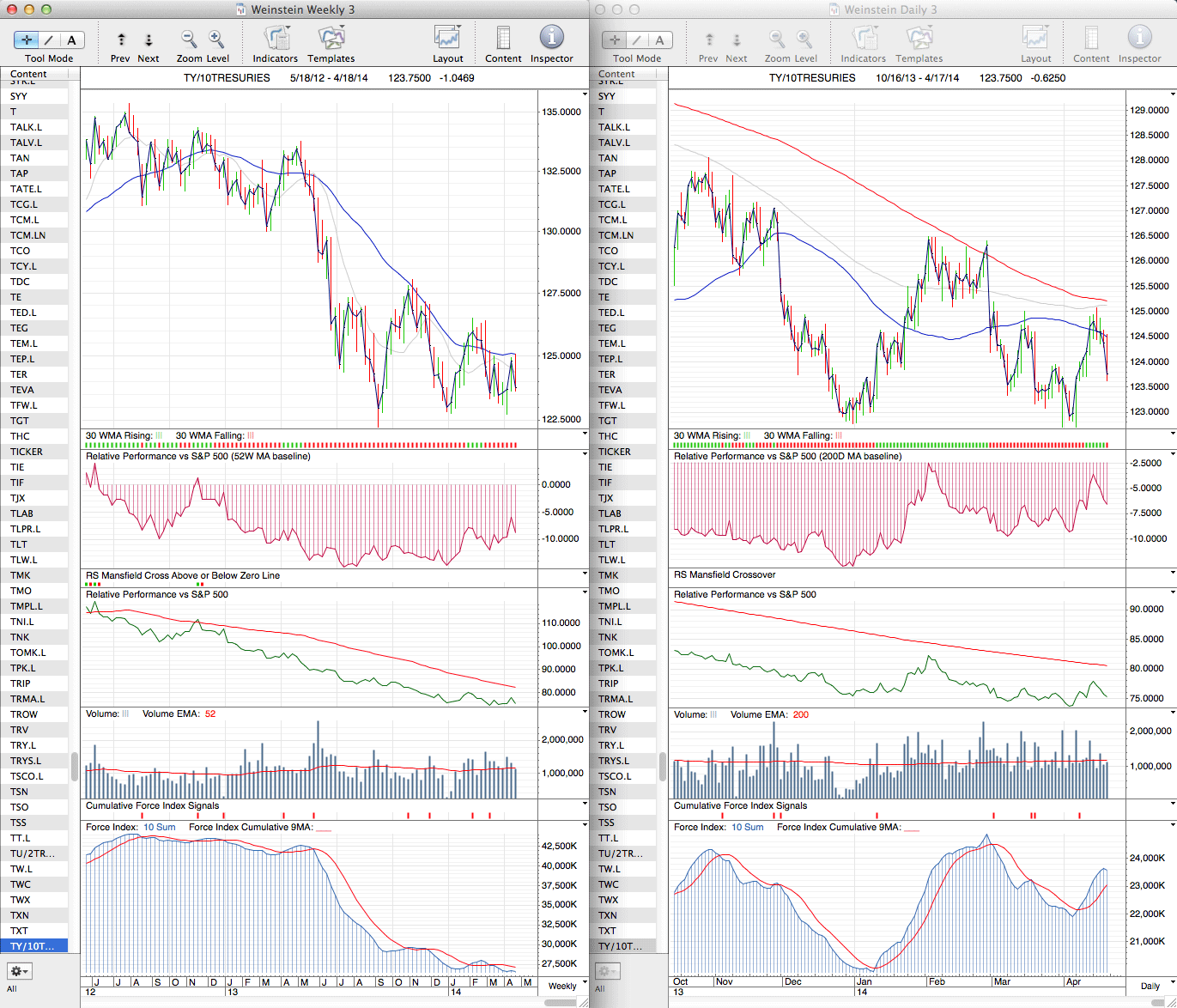This screenshot has height=1008, width=1177.
Task: Open Templates in Weekly window toolbar
Action: [331, 39]
